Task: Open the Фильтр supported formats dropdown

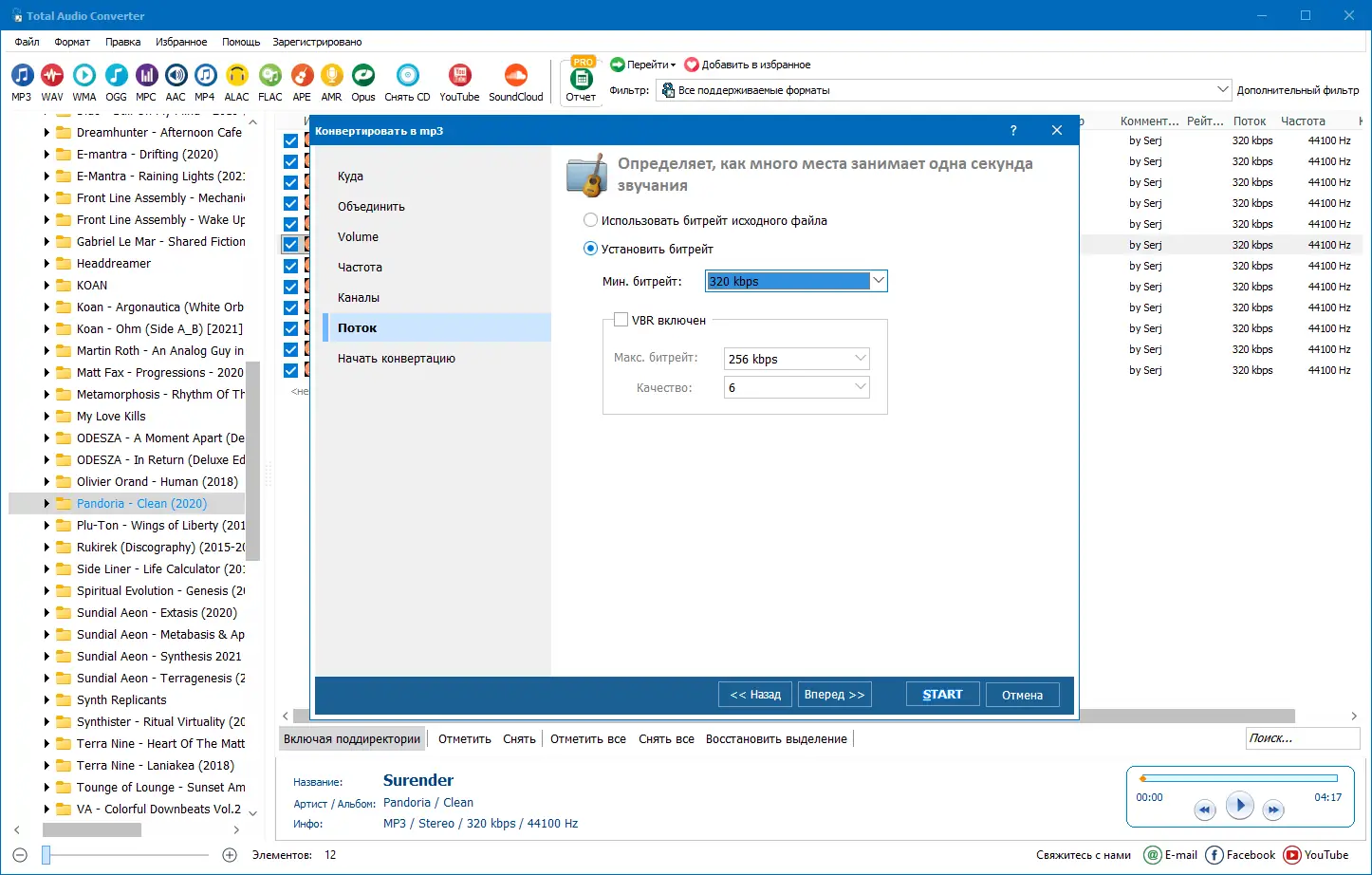Action: click(944, 90)
